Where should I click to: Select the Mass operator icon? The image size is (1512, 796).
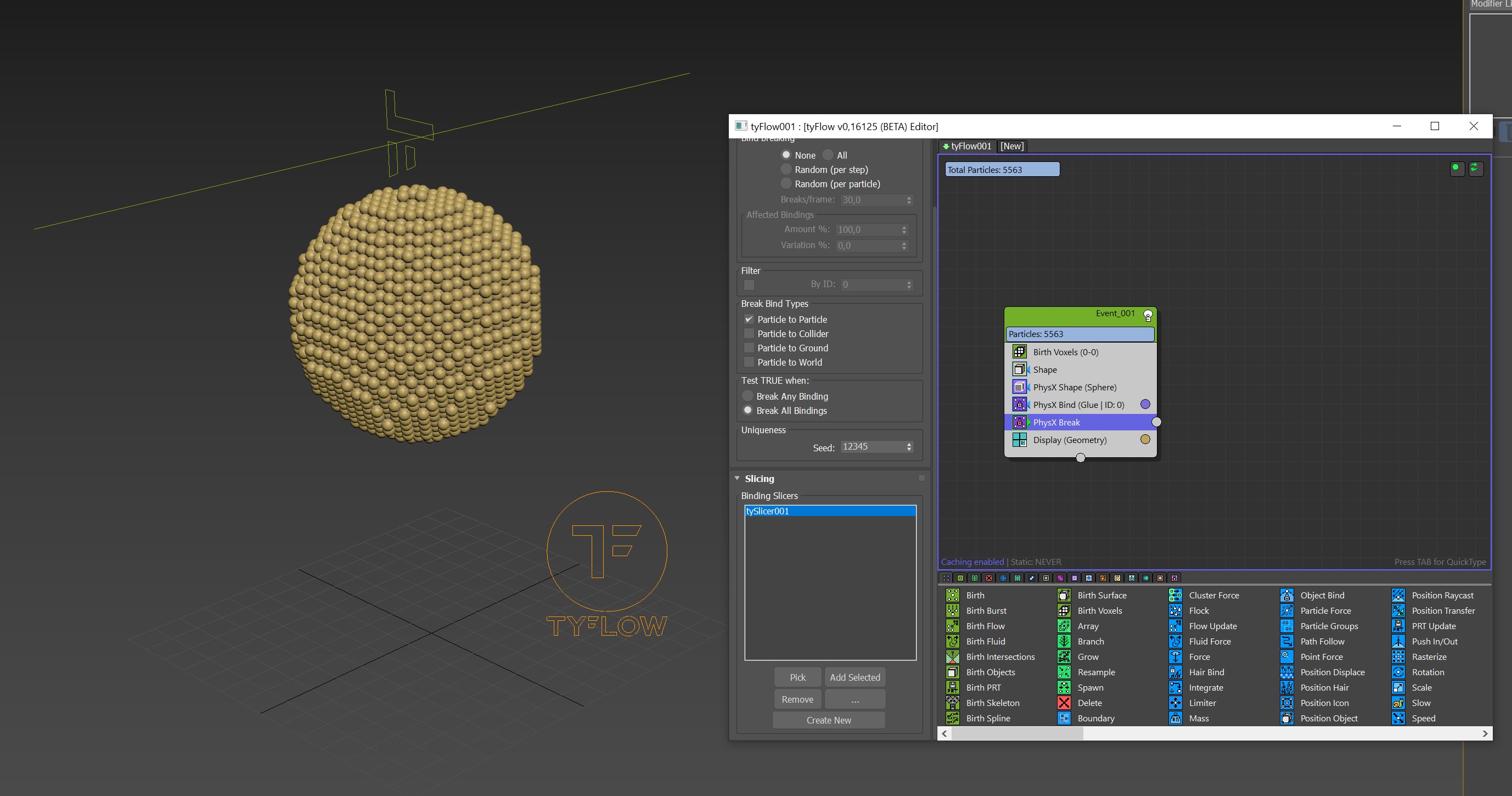(1176, 718)
